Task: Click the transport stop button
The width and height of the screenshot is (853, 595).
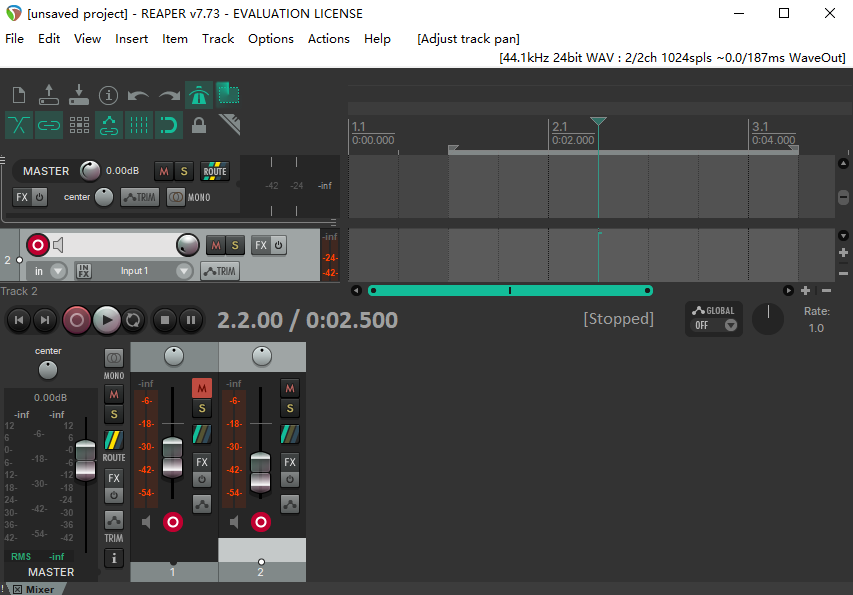Action: (165, 320)
